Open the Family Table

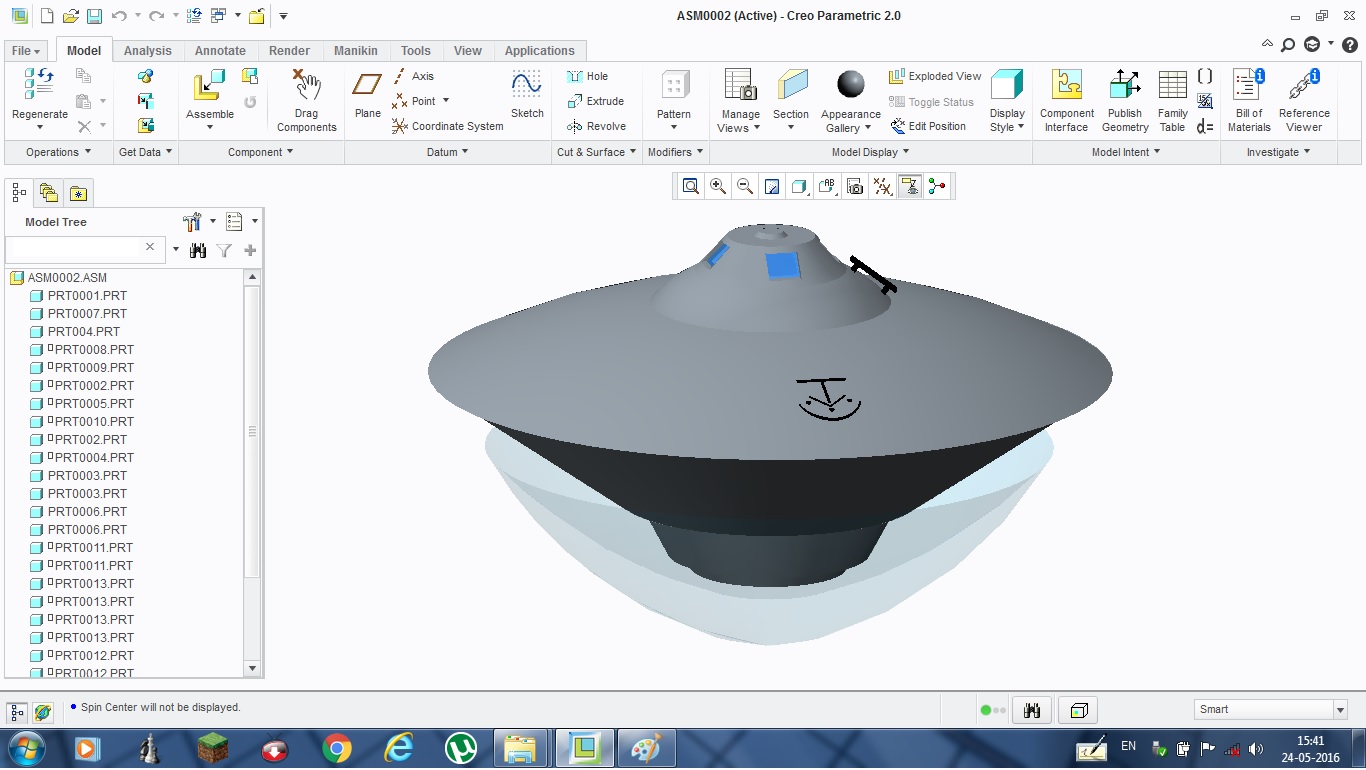click(x=1173, y=100)
